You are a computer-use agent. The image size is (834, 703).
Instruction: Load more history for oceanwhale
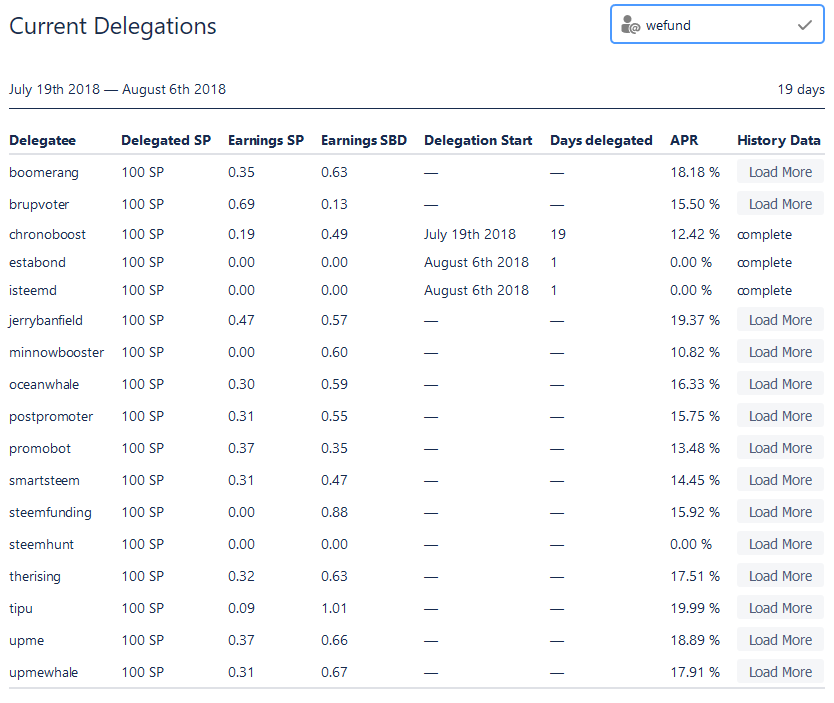tap(780, 384)
